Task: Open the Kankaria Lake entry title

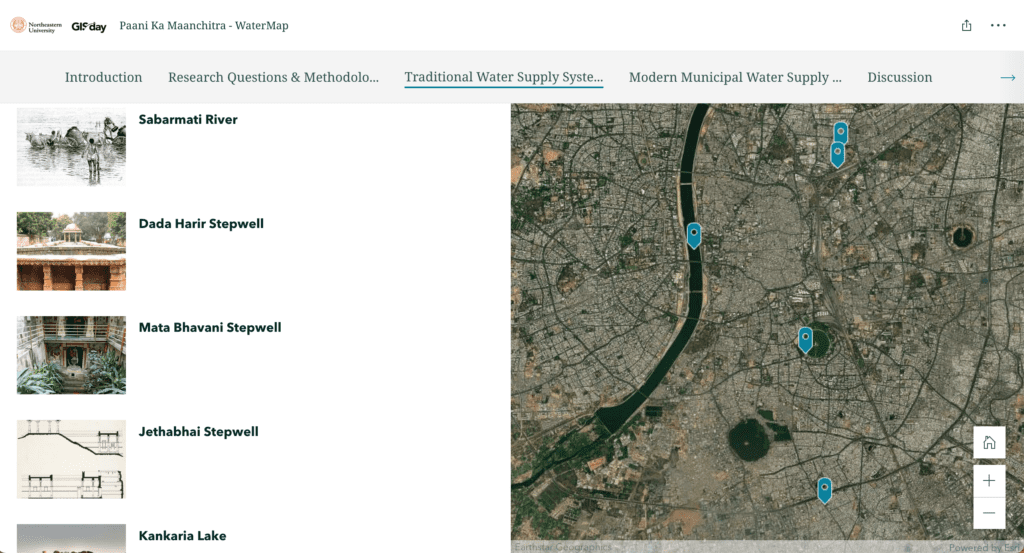Action: [x=182, y=535]
